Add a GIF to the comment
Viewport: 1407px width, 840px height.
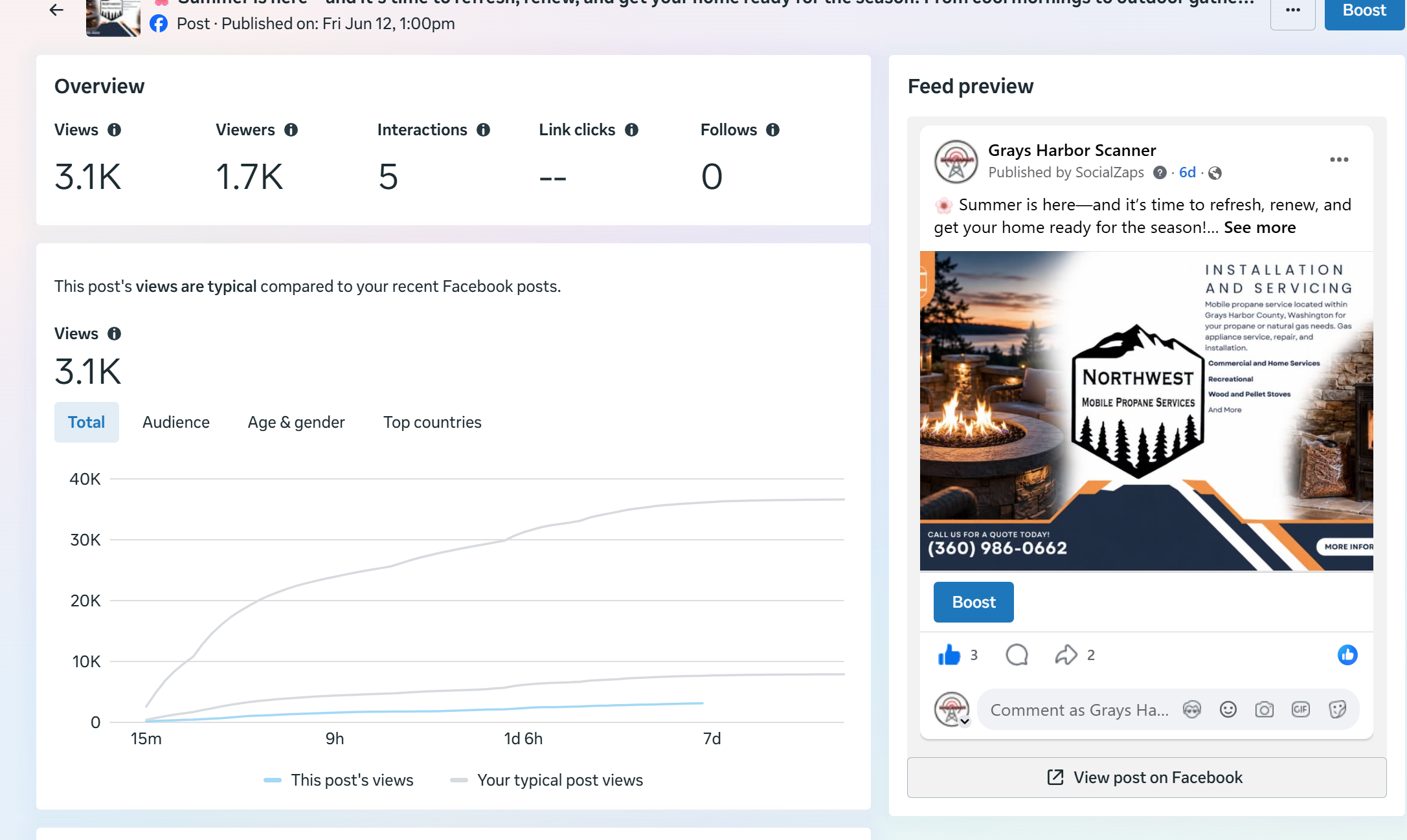(x=1301, y=711)
